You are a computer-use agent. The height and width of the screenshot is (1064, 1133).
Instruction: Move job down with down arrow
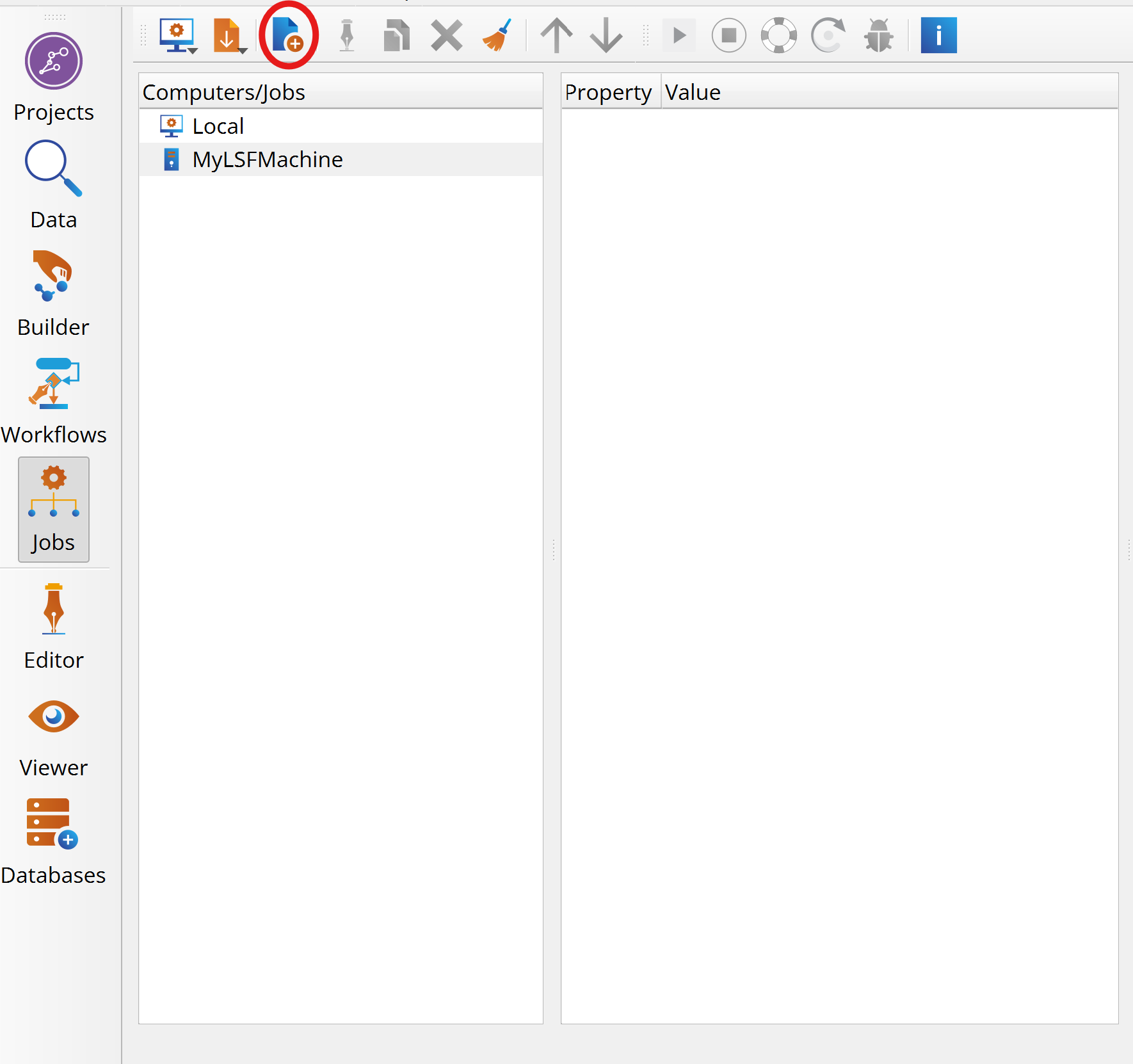[x=606, y=35]
